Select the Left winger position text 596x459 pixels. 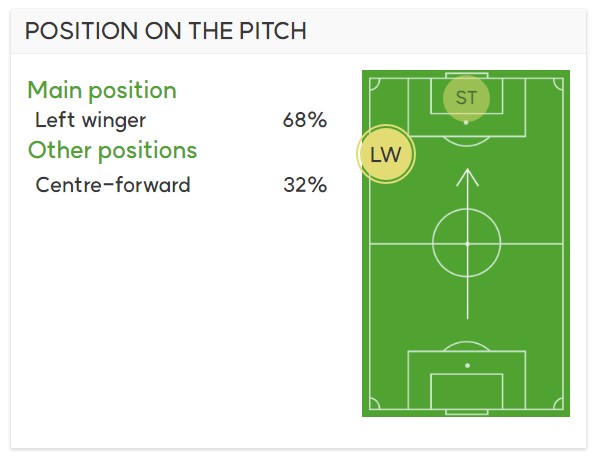click(x=90, y=120)
